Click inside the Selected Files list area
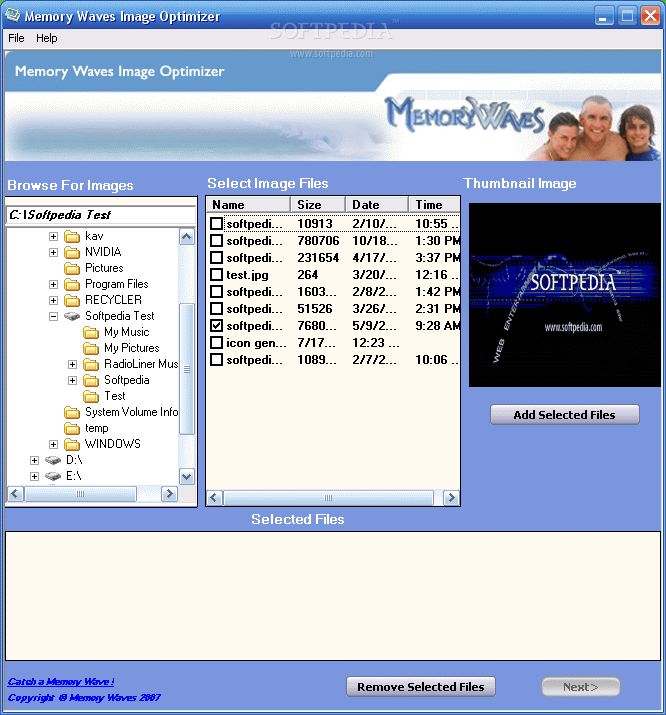666x715 pixels. pos(333,596)
